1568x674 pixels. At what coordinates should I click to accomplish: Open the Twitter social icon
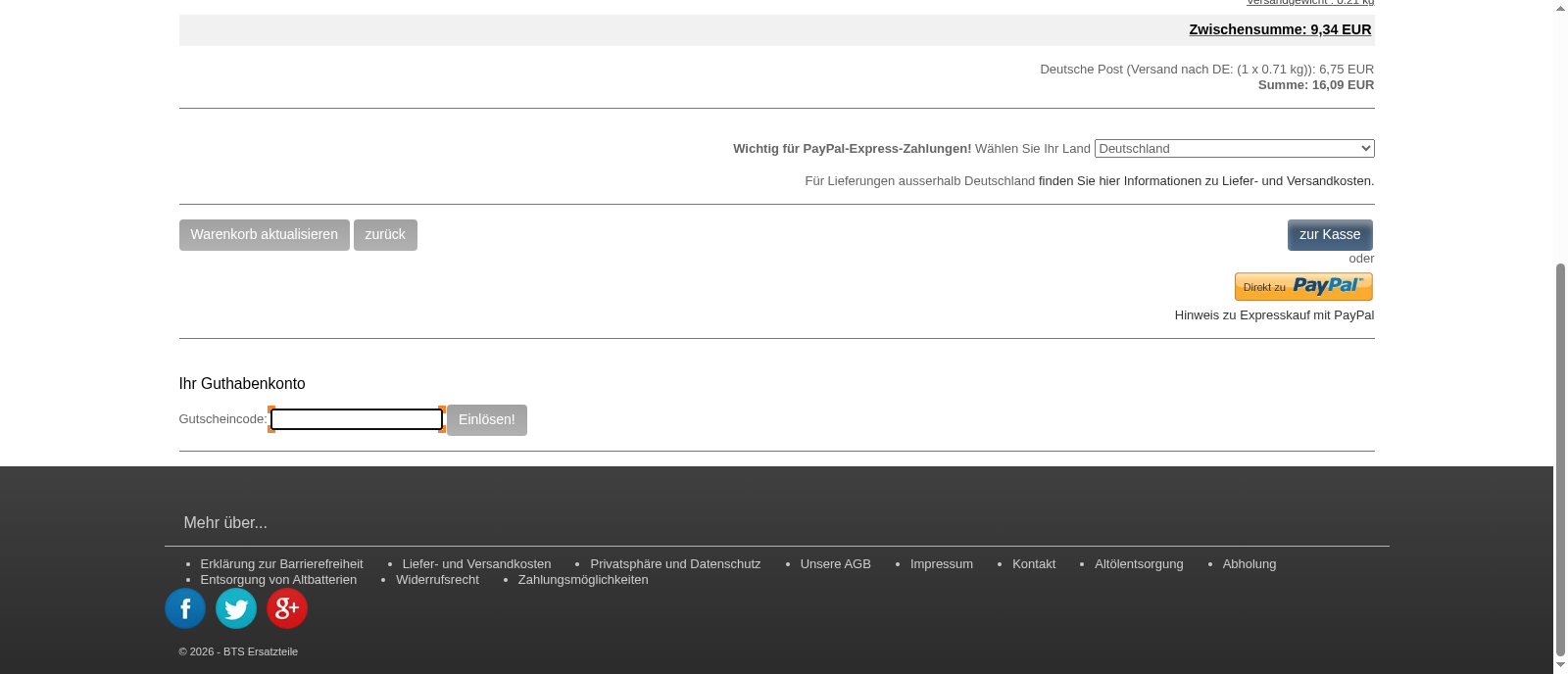click(236, 608)
